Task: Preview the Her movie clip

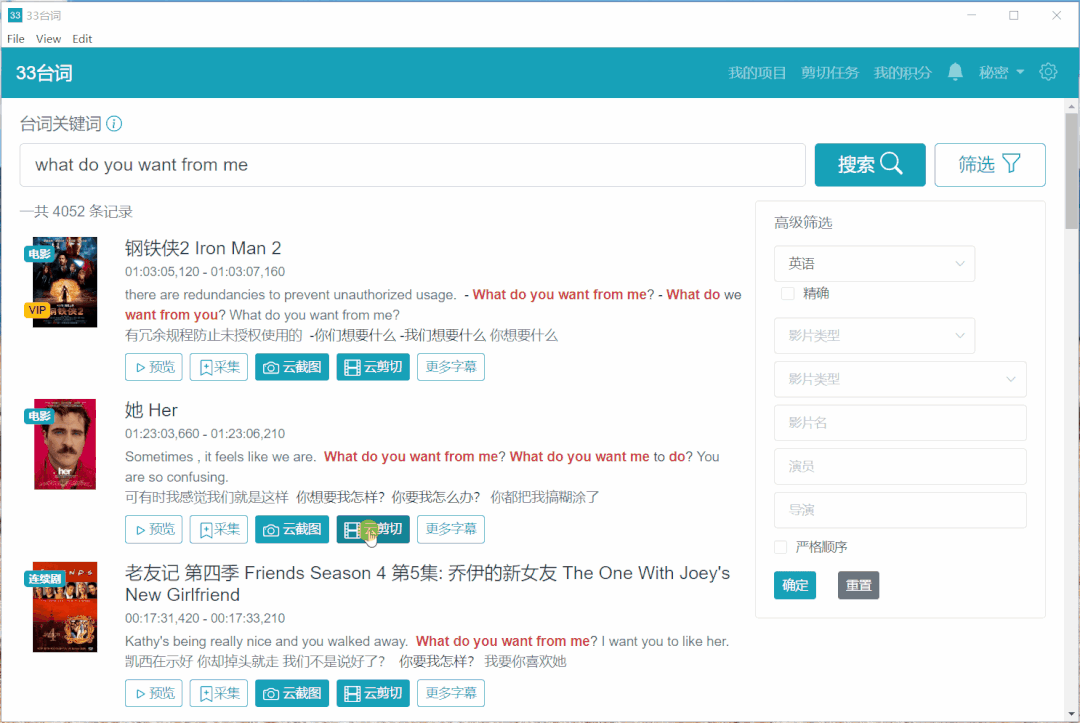Action: click(x=154, y=530)
